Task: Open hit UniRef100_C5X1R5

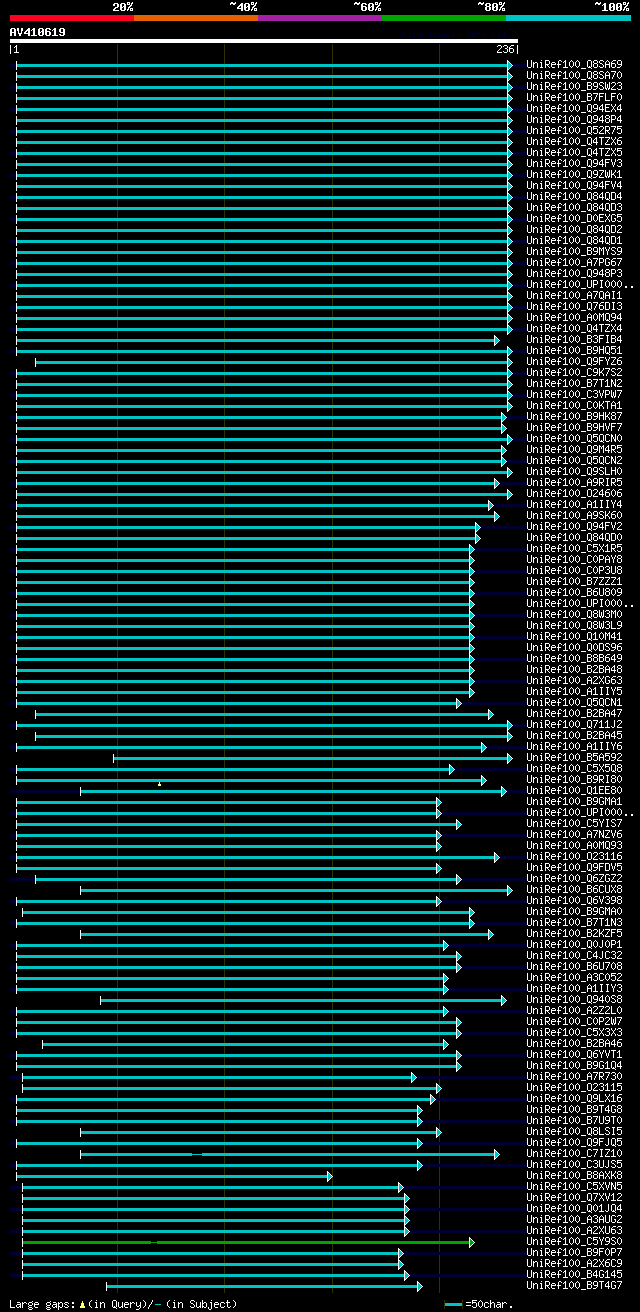Action: point(574,548)
